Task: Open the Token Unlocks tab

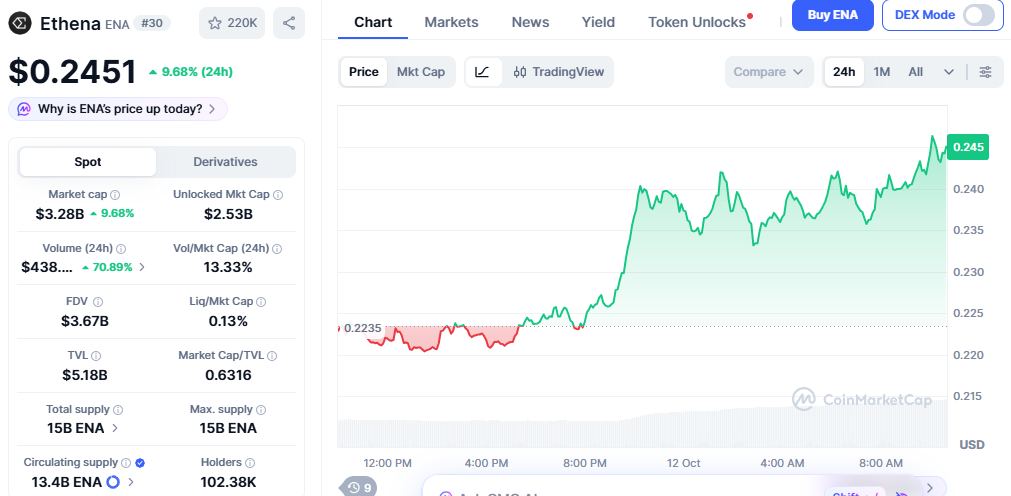Action: point(697,22)
